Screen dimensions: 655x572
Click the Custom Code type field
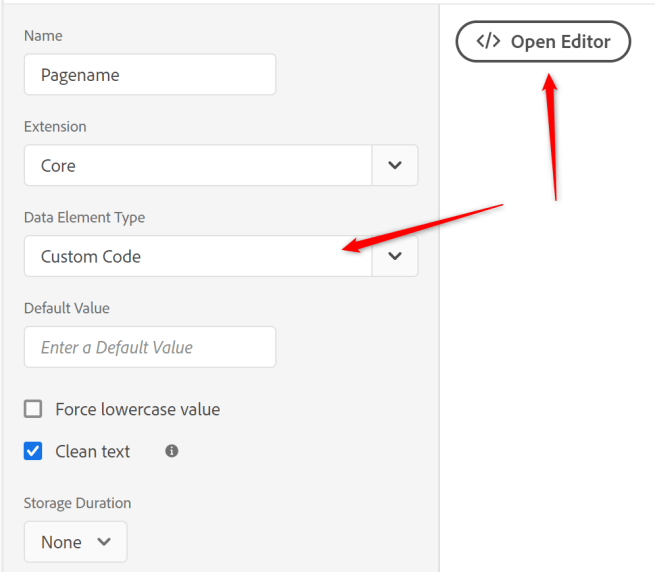pos(198,256)
